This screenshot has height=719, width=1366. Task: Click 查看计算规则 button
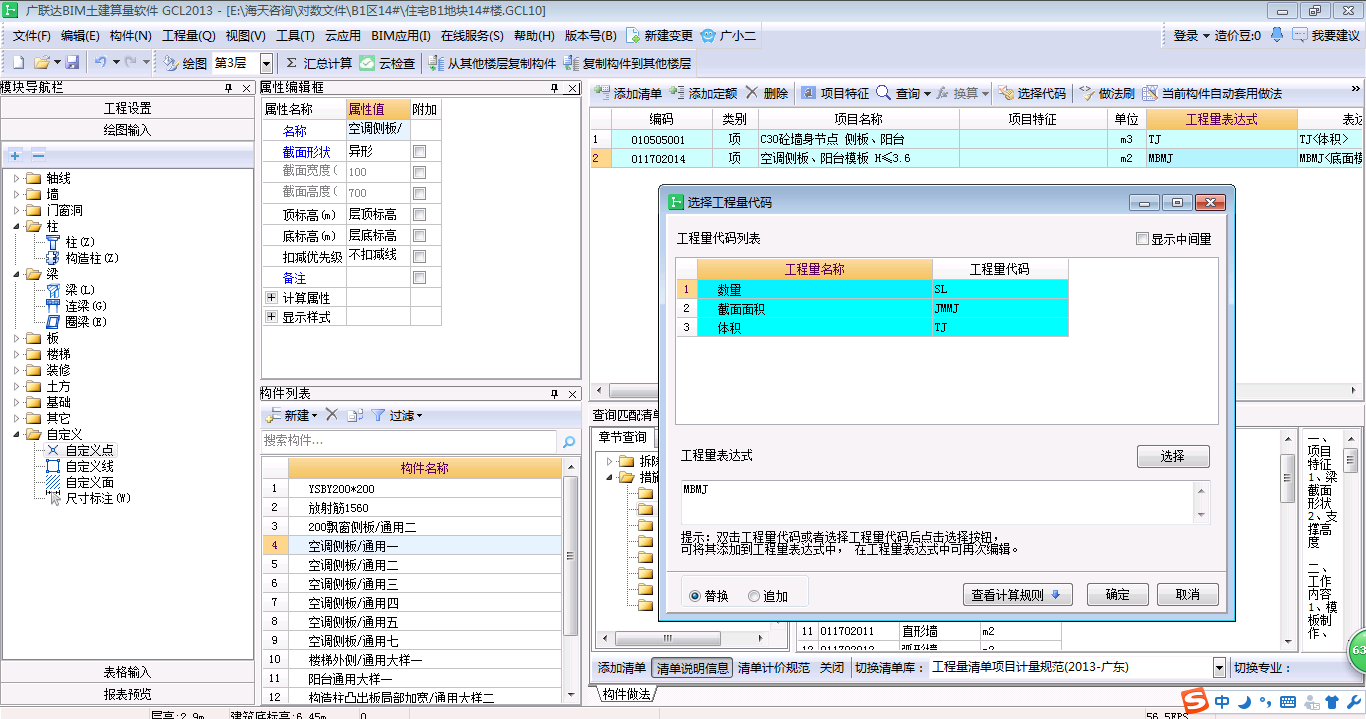click(x=1016, y=594)
